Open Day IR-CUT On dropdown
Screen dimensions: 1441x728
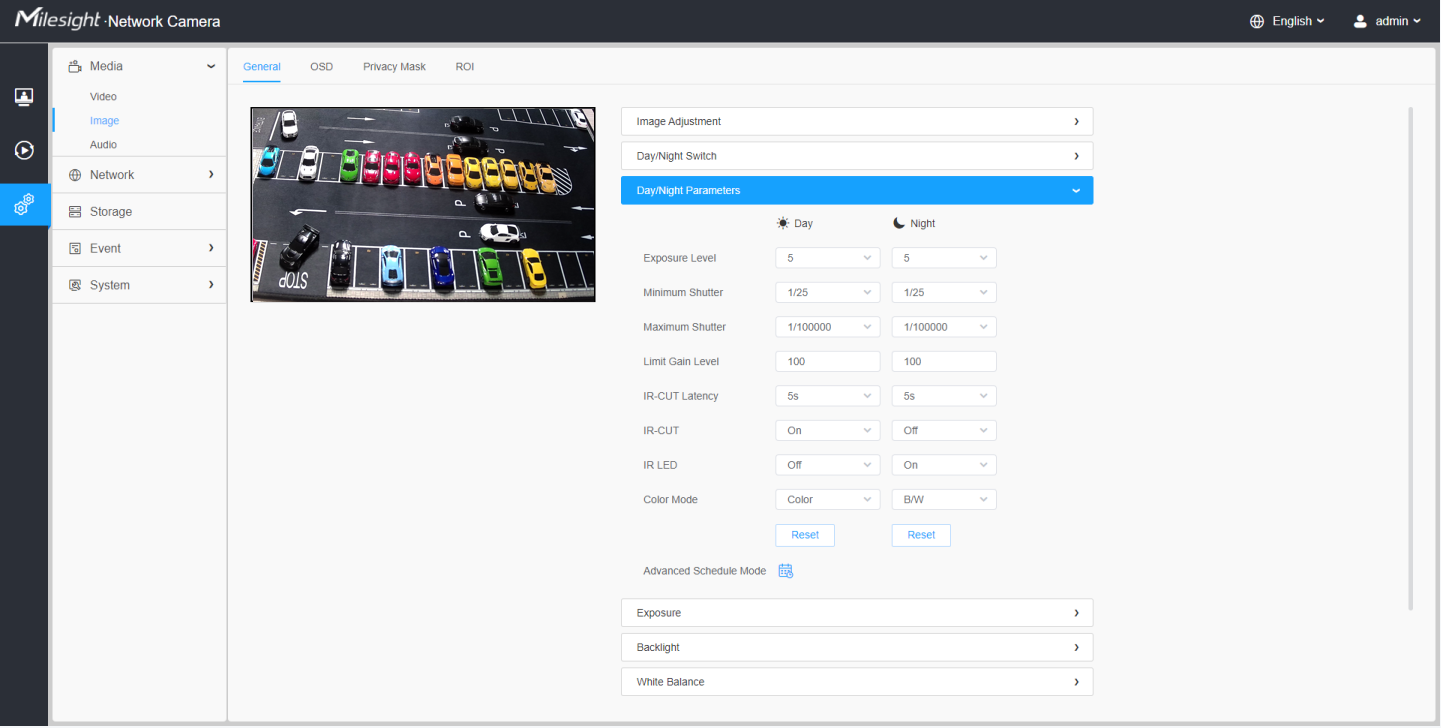(x=827, y=431)
